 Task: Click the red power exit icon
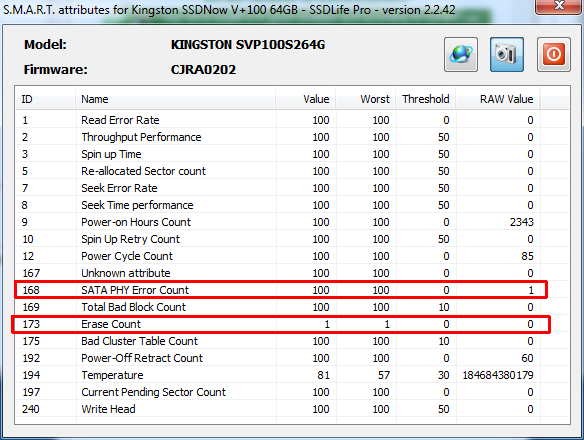[x=553, y=54]
